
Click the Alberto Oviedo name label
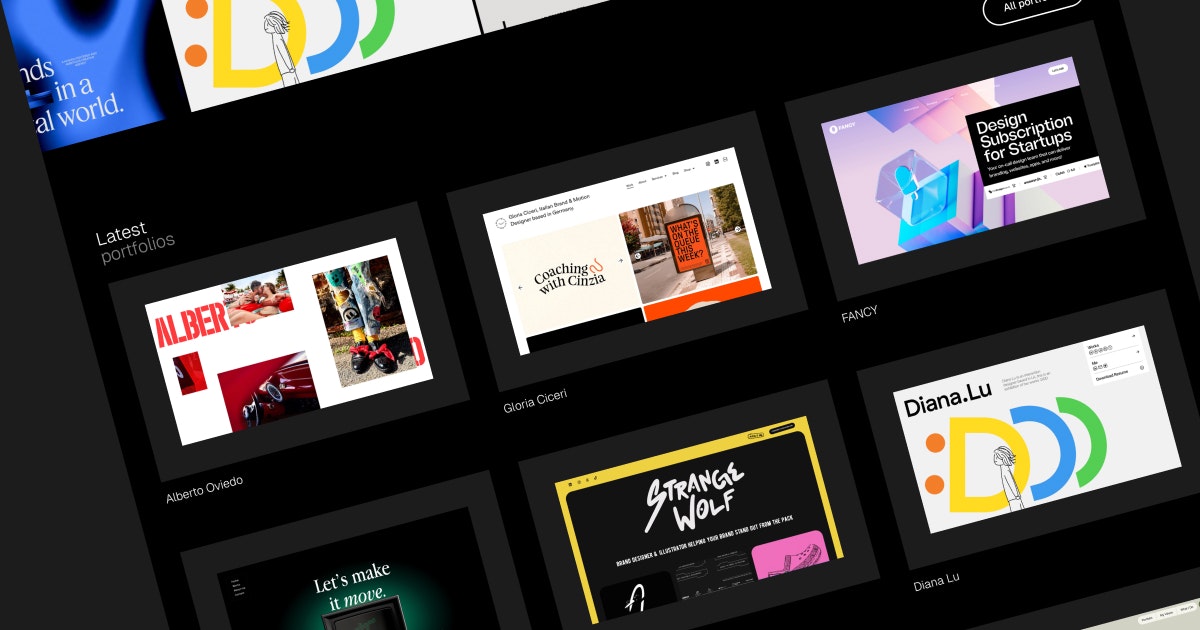[x=204, y=489]
